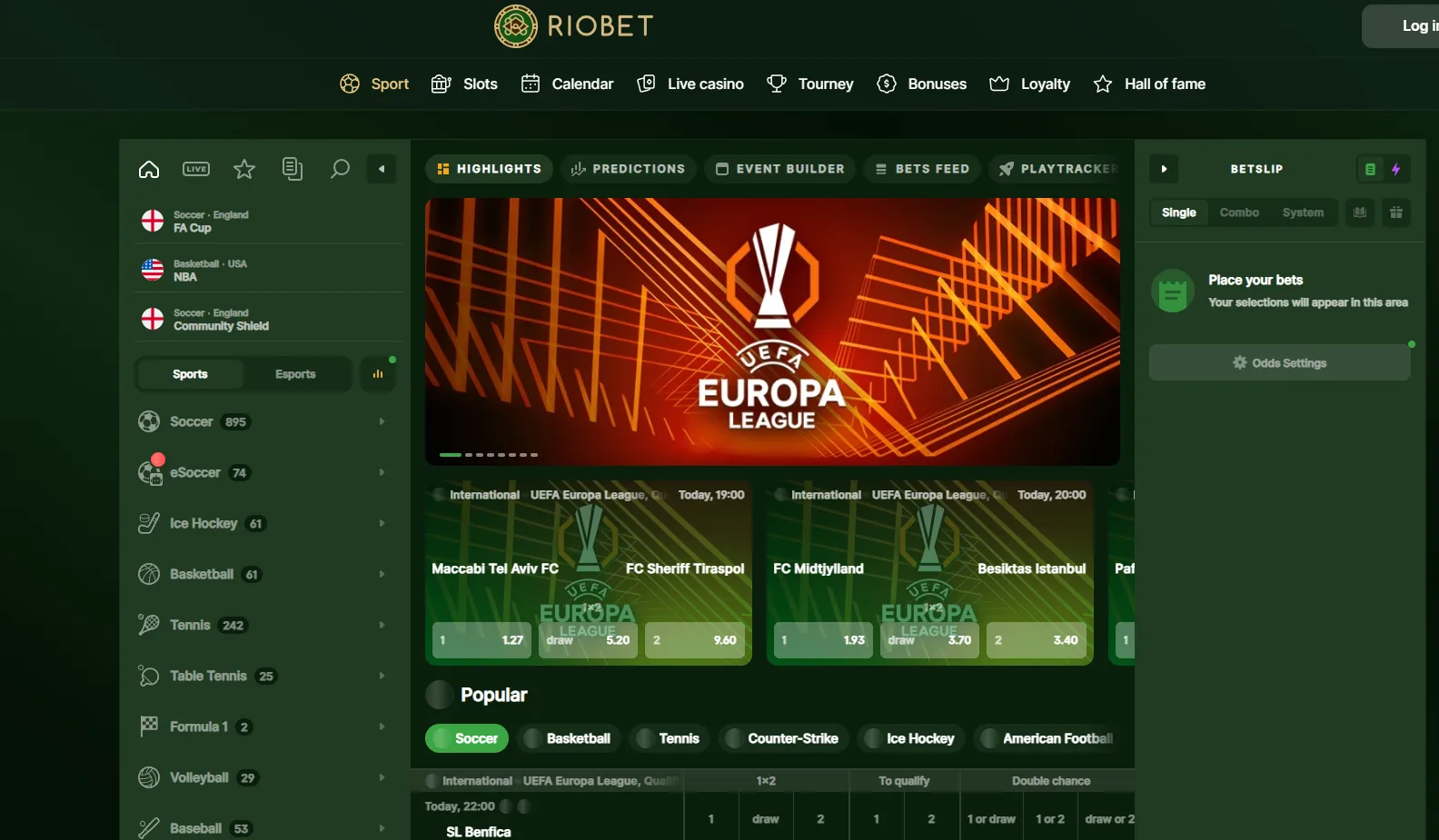Open Loyalty page
The image size is (1439, 840).
coord(1029,84)
